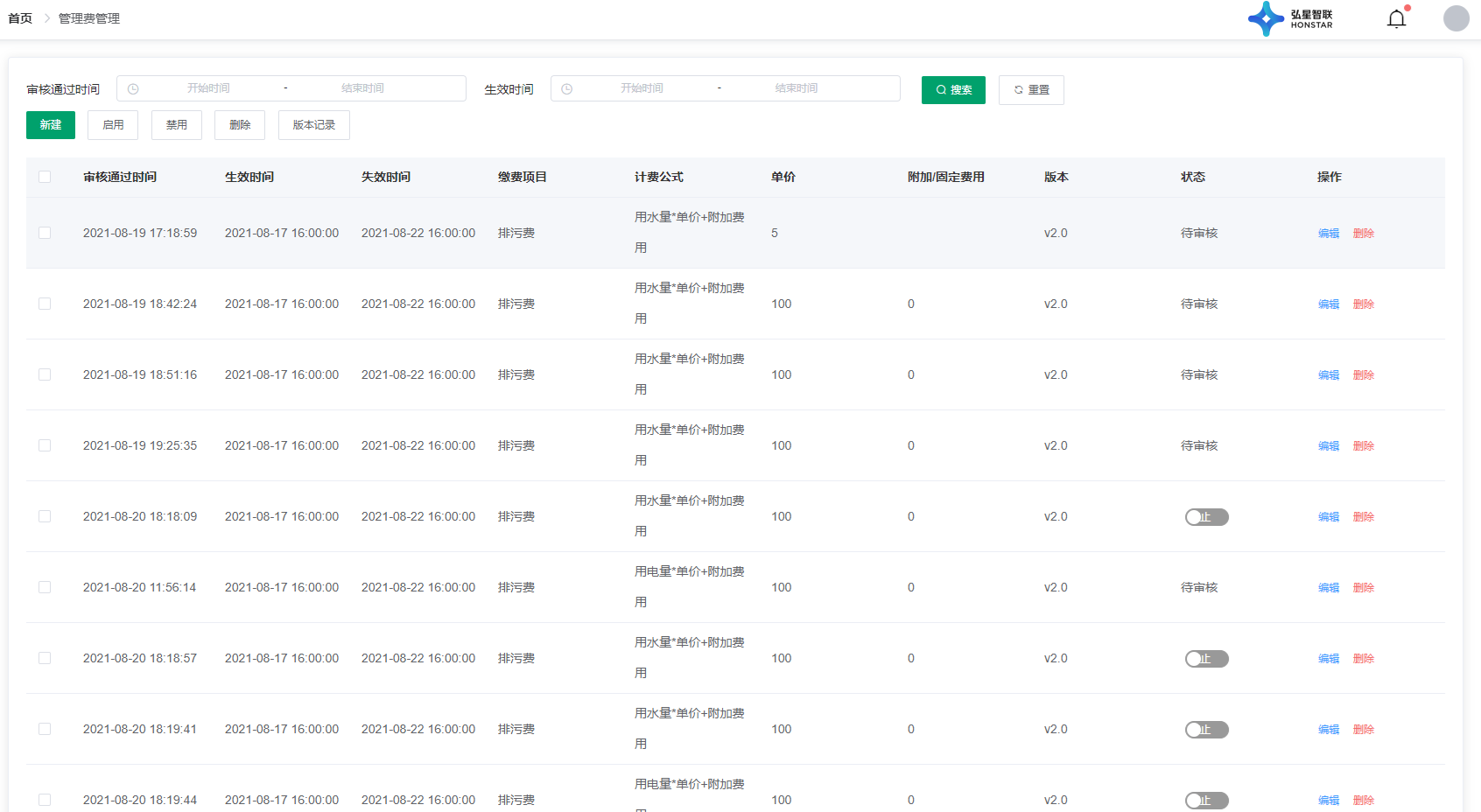Click 编辑 for row 2021-08-19 18:42:24
The width and height of the screenshot is (1481, 812).
click(x=1328, y=304)
